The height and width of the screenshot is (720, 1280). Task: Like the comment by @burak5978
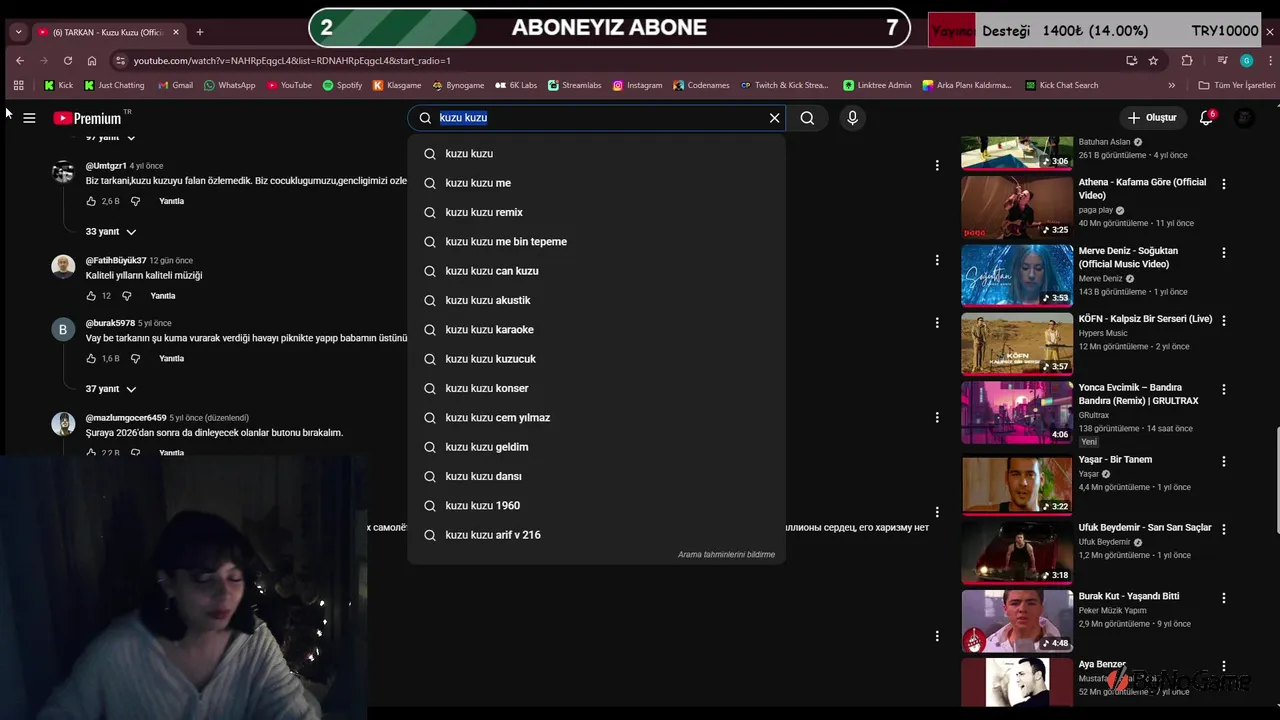tap(91, 358)
